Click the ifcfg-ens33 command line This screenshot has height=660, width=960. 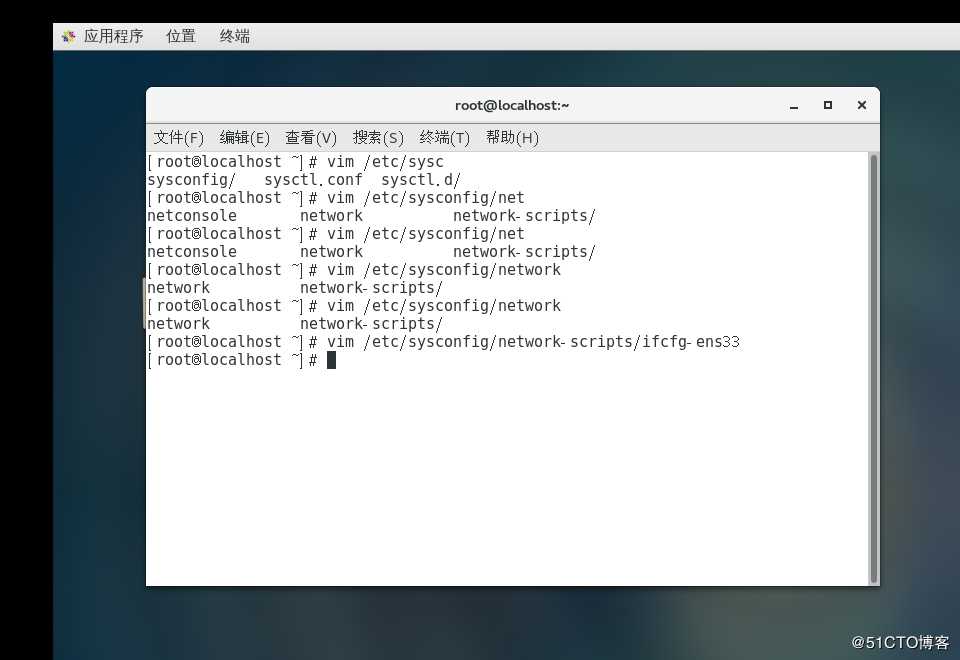444,342
